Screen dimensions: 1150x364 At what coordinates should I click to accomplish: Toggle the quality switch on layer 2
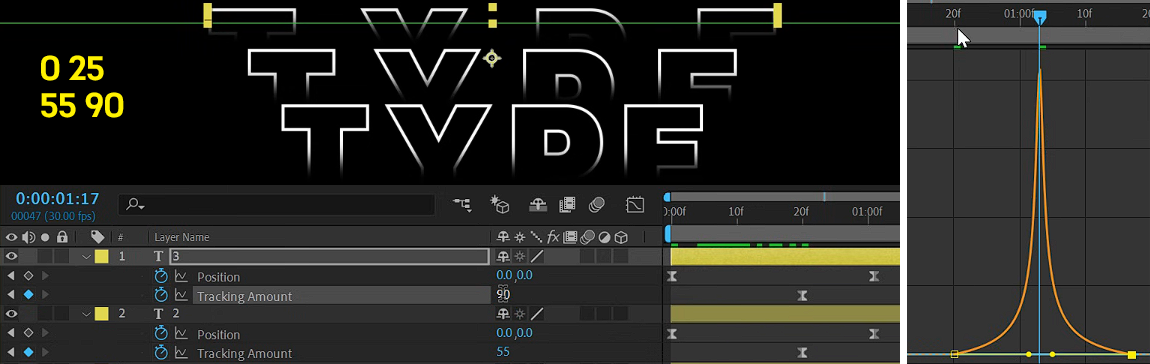point(537,313)
